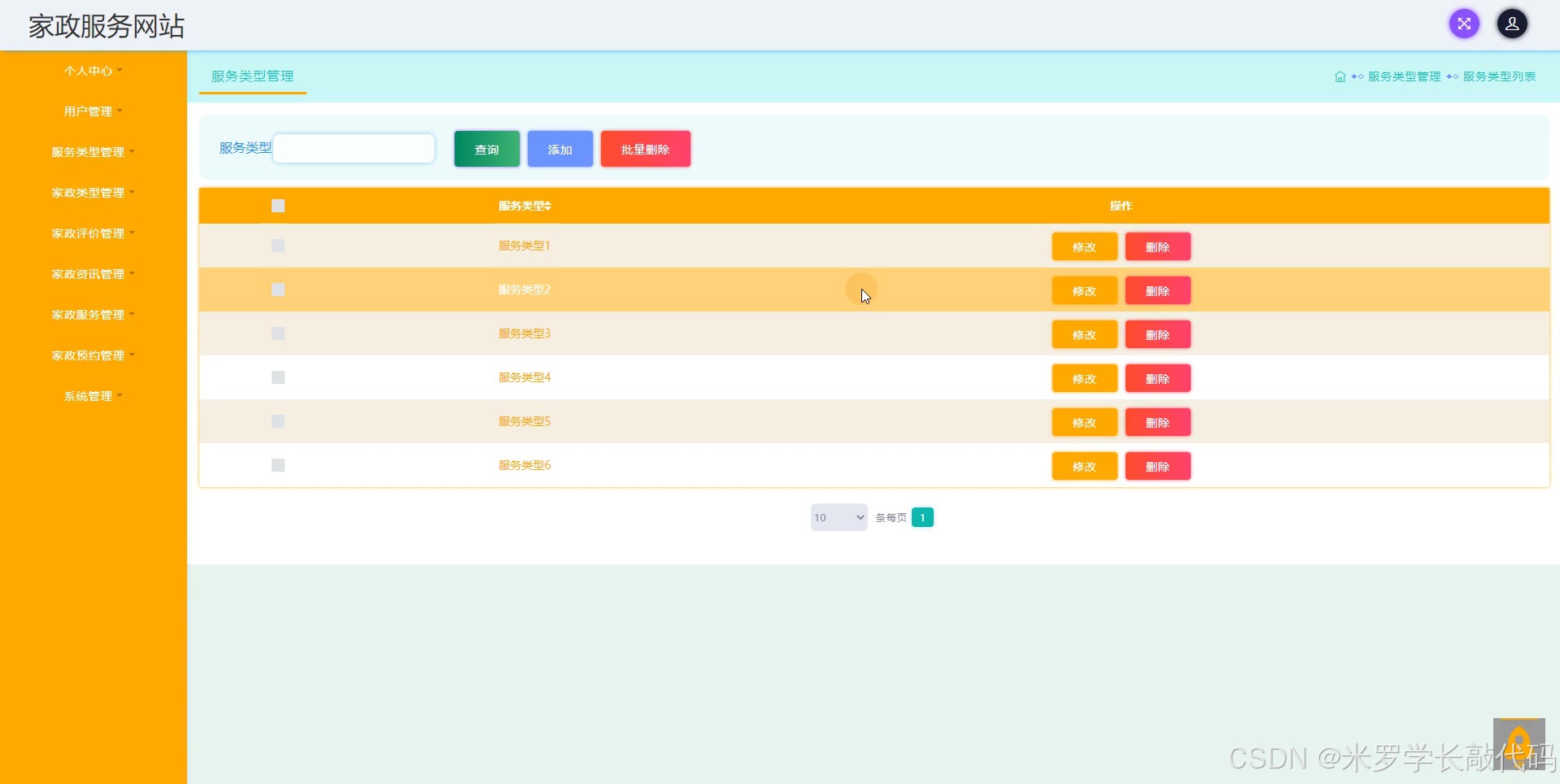Click the green 查询 button

[486, 149]
